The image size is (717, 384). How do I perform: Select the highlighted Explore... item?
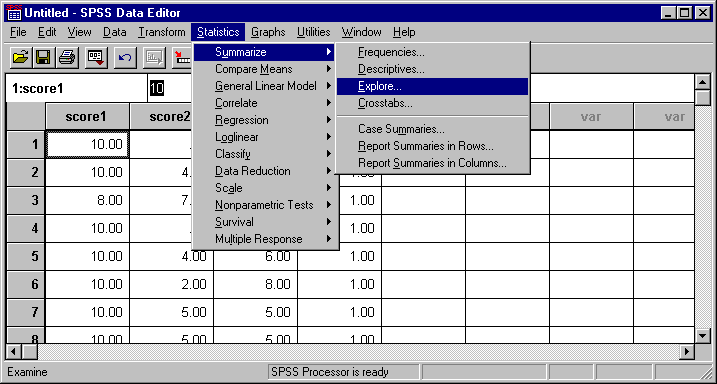pos(432,86)
